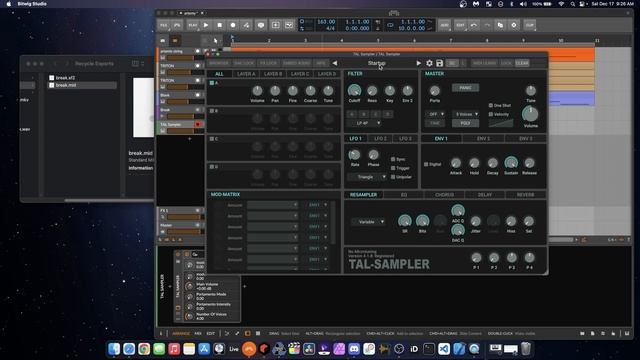Click the Bitwig transport Stop button
Viewport: 640px width, 360px height.
[x=219, y=25]
